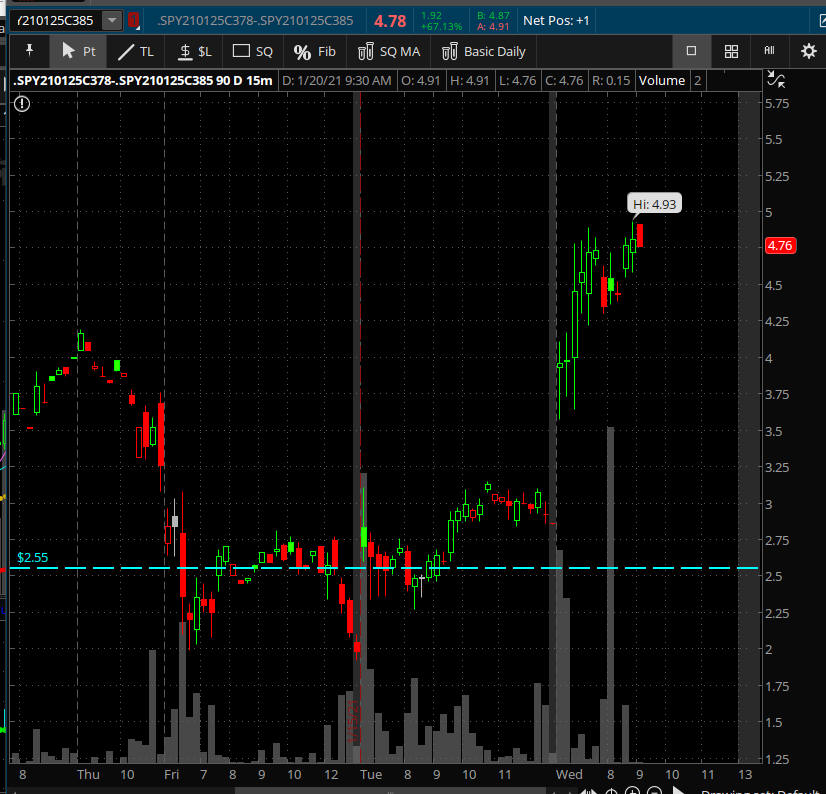Apply the SQ MA study set
Viewport: 826px width, 794px height.
tap(389, 51)
